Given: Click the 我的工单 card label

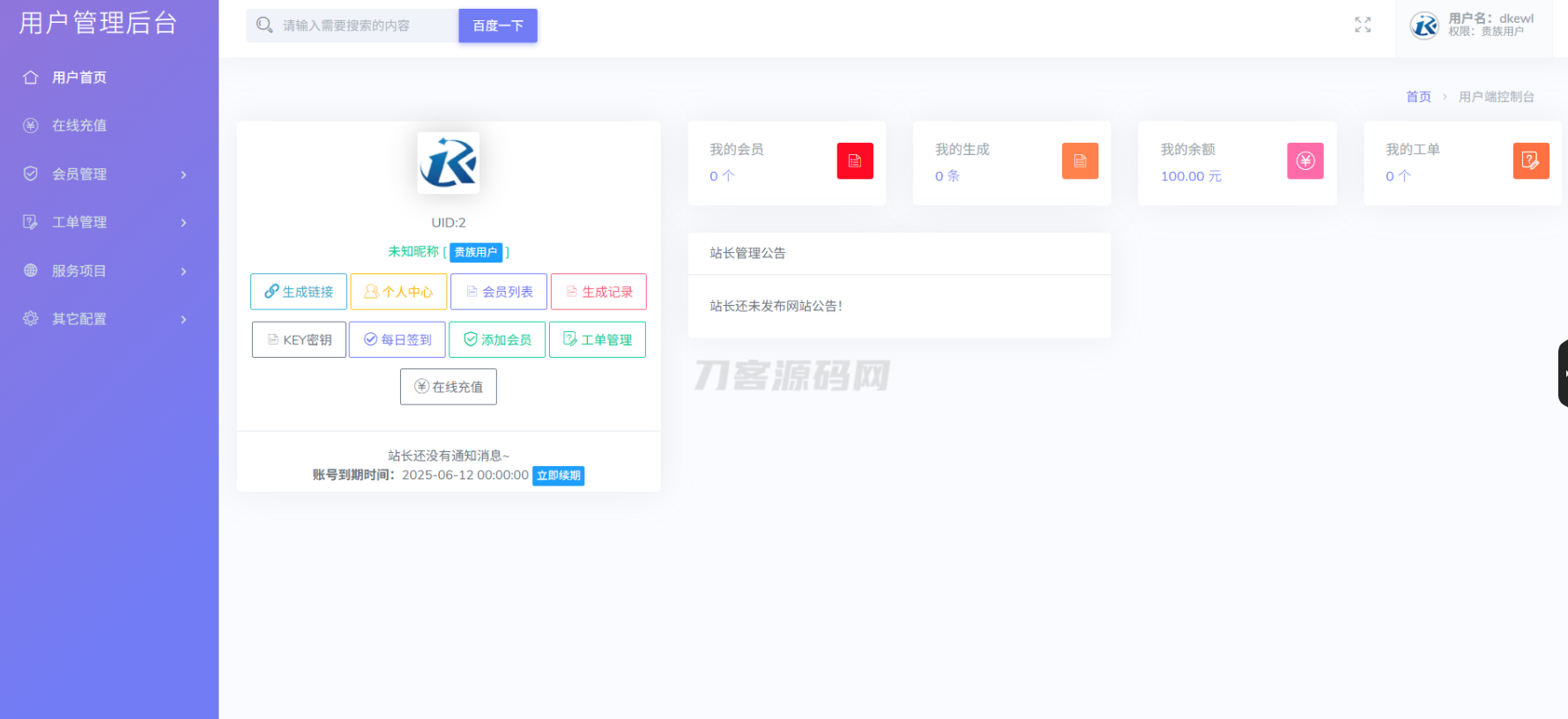Looking at the screenshot, I should [1413, 150].
